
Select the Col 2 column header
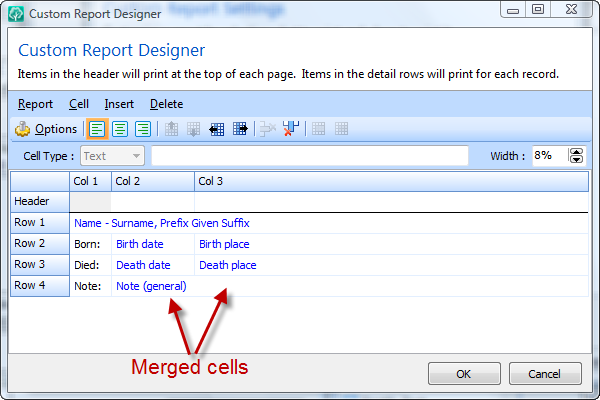(x=153, y=181)
